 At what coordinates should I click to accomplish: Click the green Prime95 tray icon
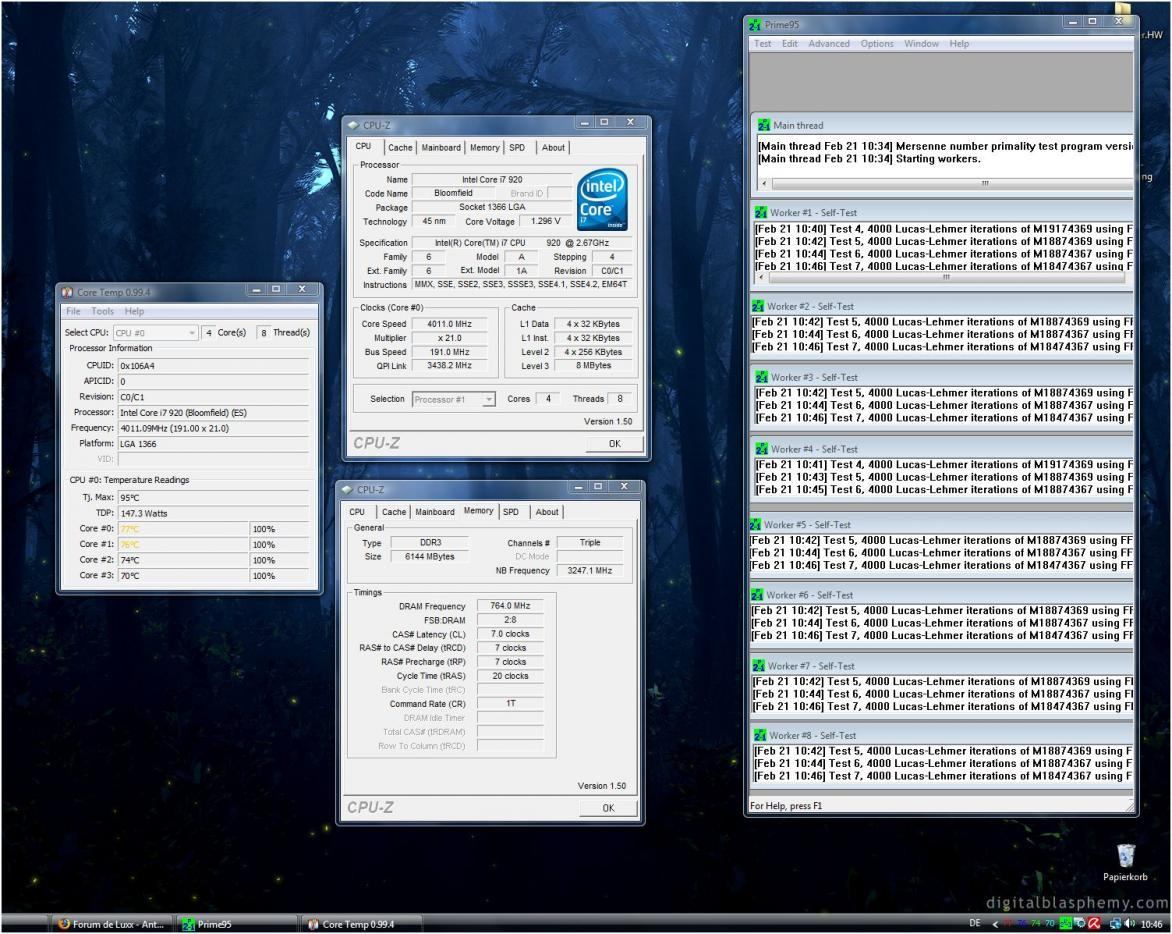coord(1066,924)
